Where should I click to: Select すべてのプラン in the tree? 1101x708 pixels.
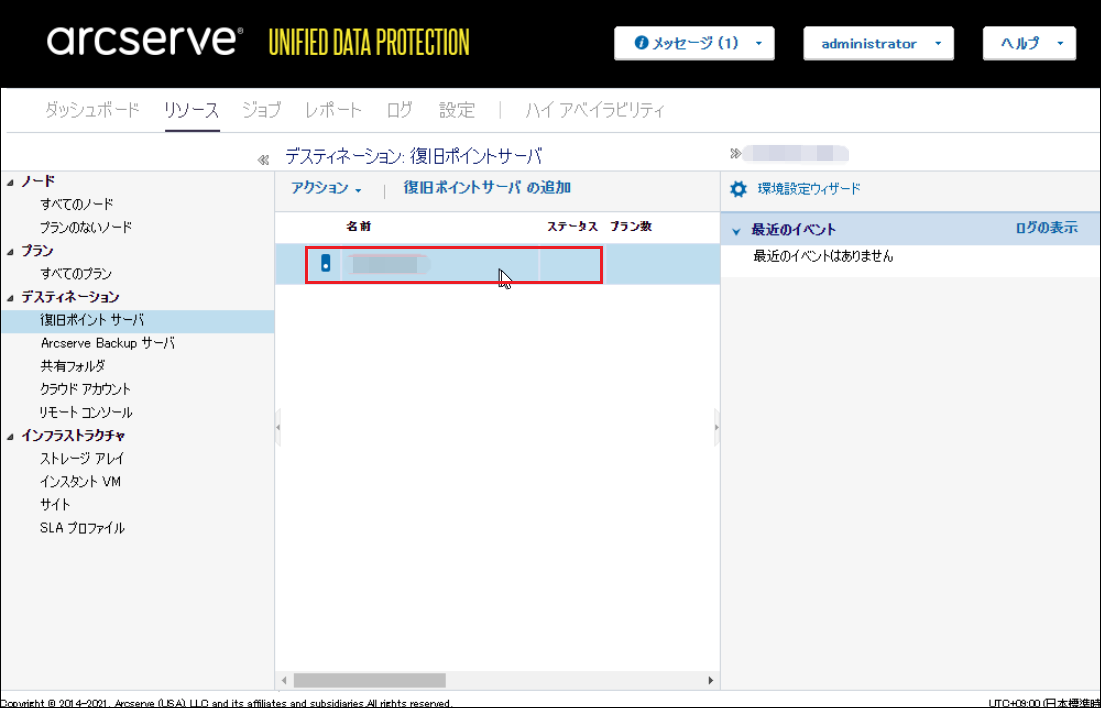coord(76,274)
